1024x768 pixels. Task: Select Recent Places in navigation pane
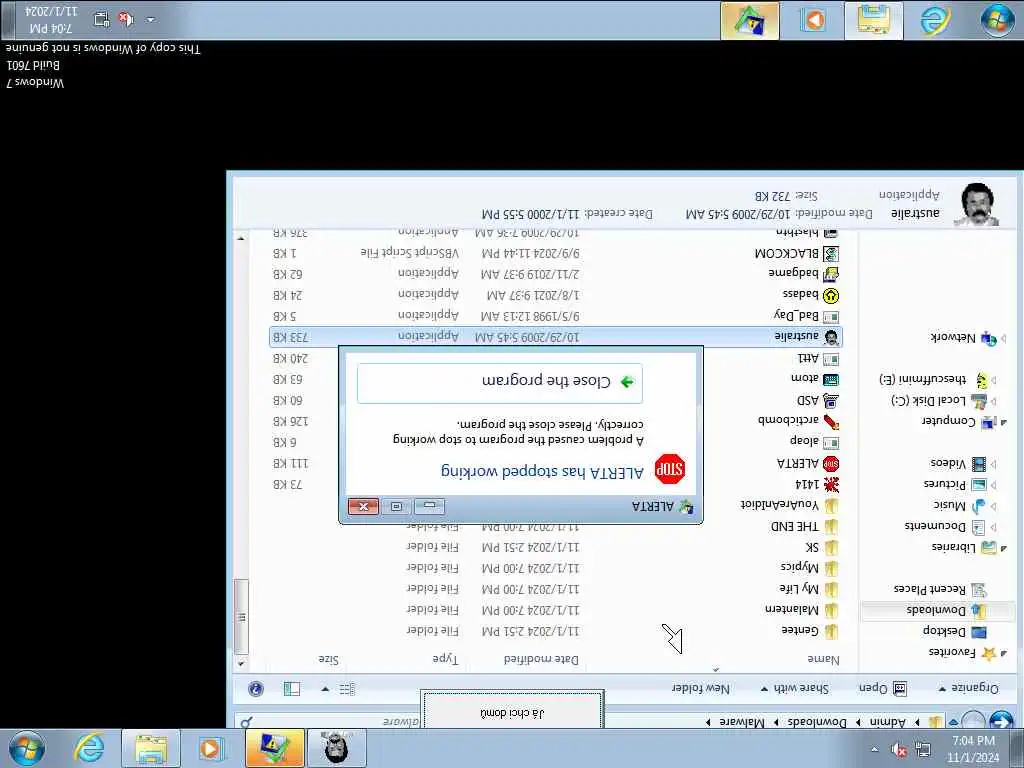(929, 590)
